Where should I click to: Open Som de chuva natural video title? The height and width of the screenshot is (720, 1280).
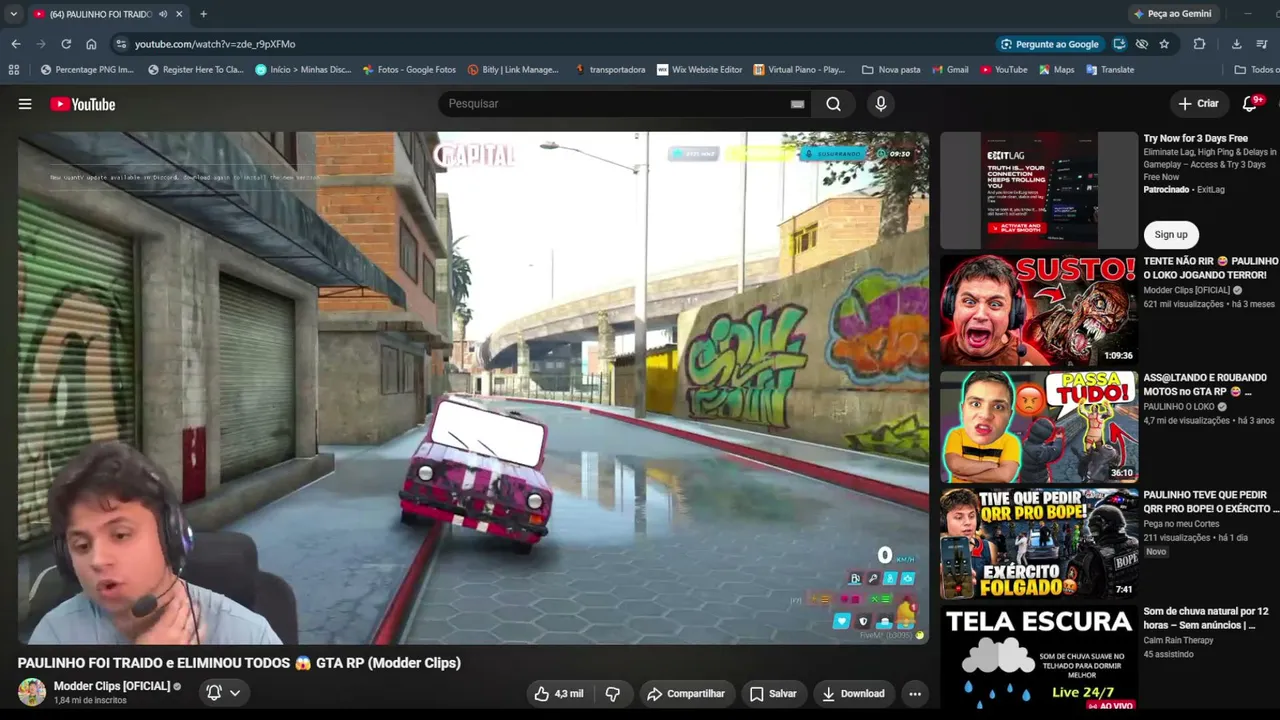(1206, 618)
